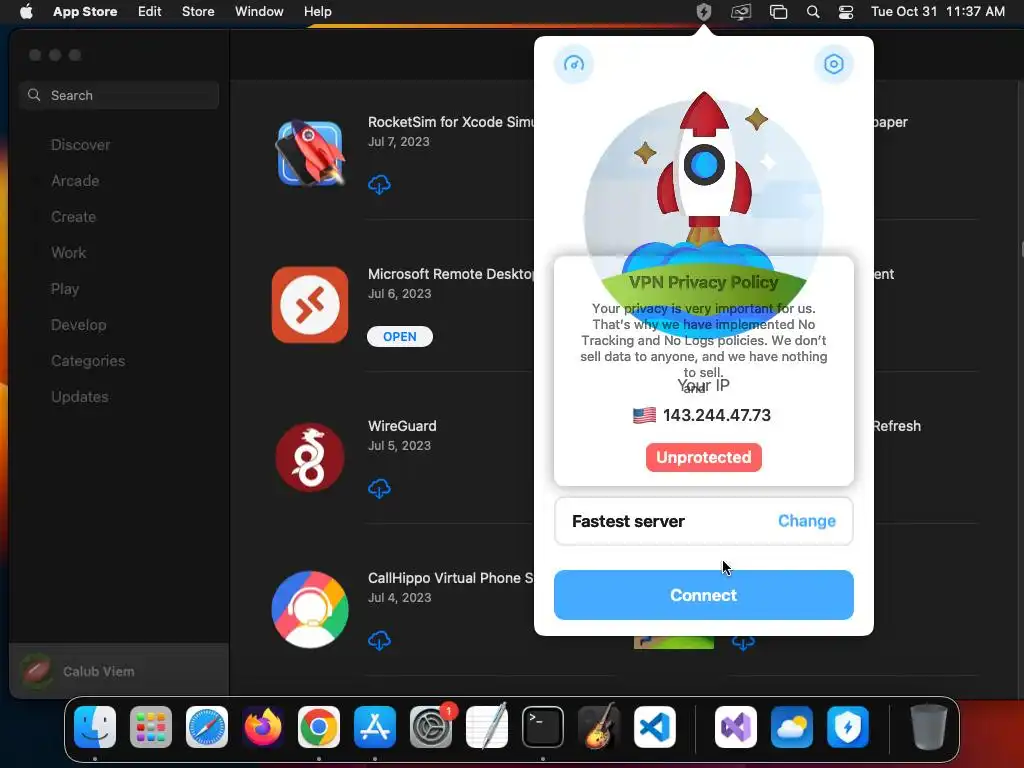The width and height of the screenshot is (1024, 768).
Task: Open the VPN shield app in dock
Action: click(848, 727)
